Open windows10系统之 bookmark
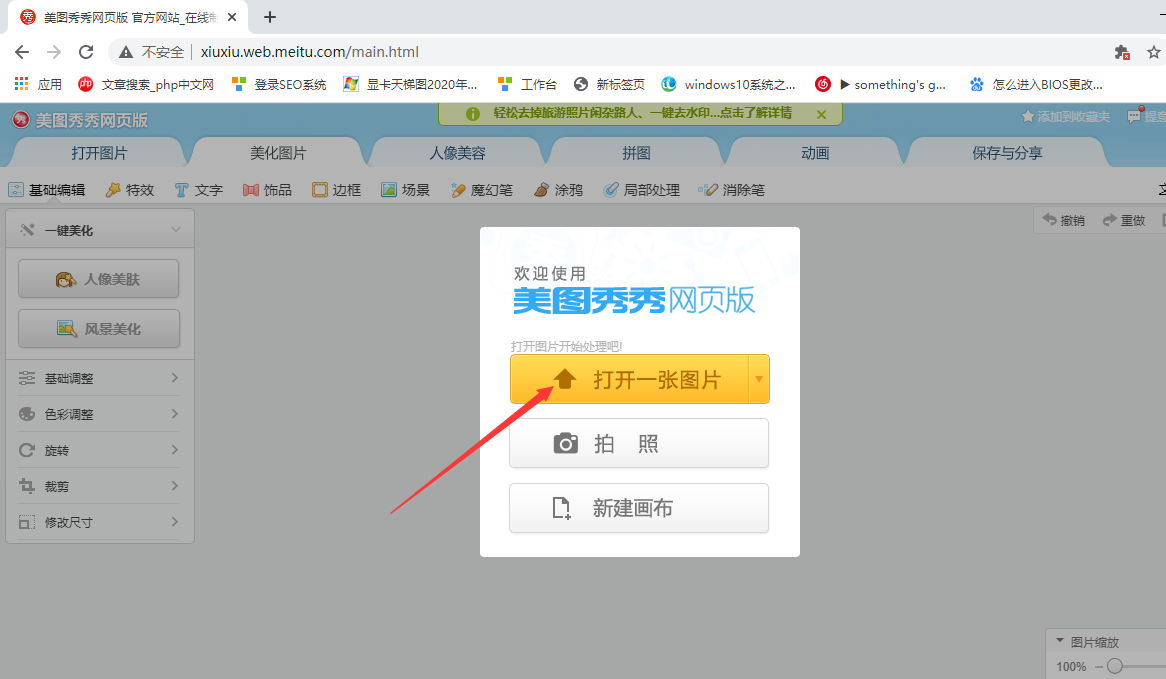Screen dimensions: 1166x679 pos(729,84)
